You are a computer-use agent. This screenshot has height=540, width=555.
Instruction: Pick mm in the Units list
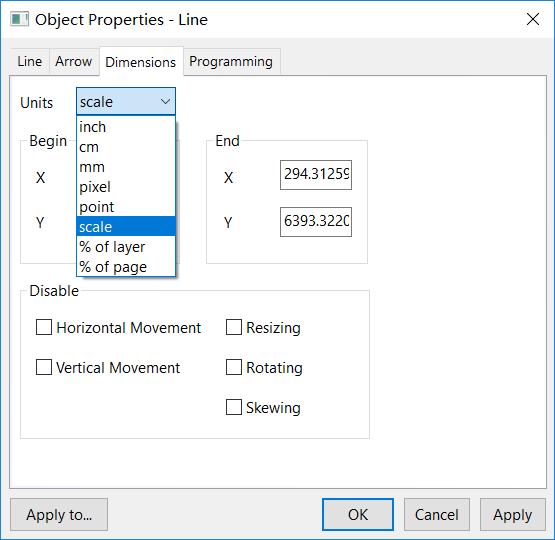click(x=126, y=167)
